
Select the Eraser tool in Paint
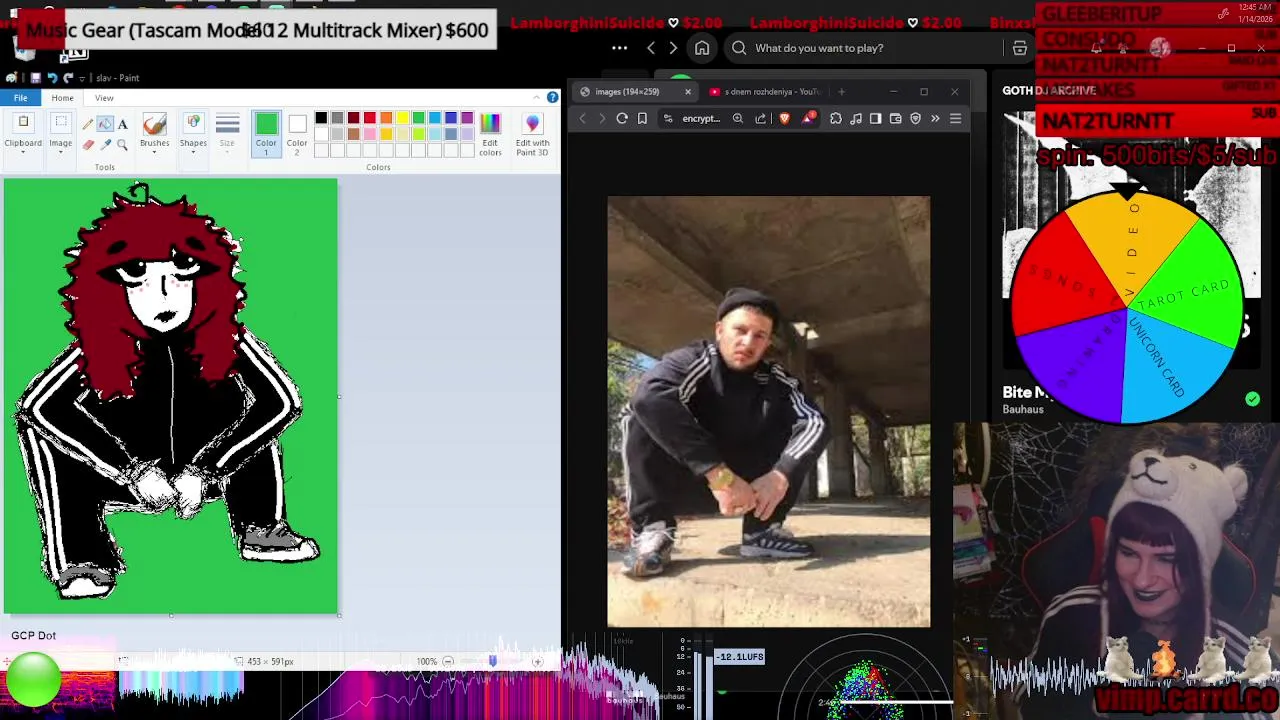tap(88, 145)
